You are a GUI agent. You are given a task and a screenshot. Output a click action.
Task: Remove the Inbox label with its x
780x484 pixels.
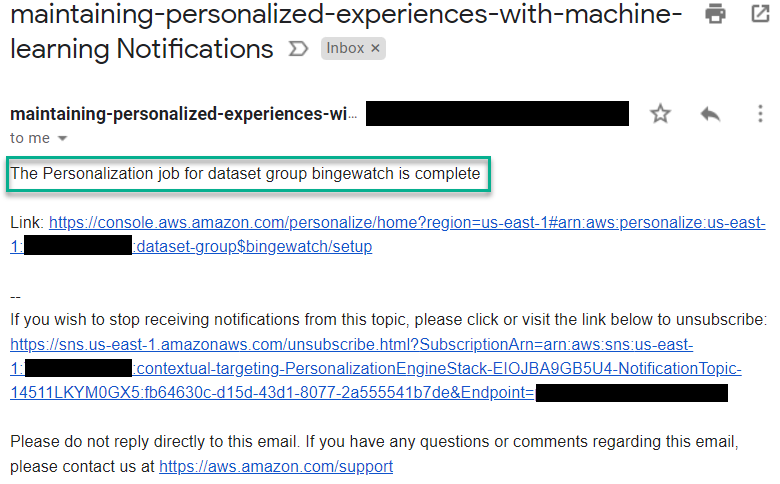tap(376, 48)
